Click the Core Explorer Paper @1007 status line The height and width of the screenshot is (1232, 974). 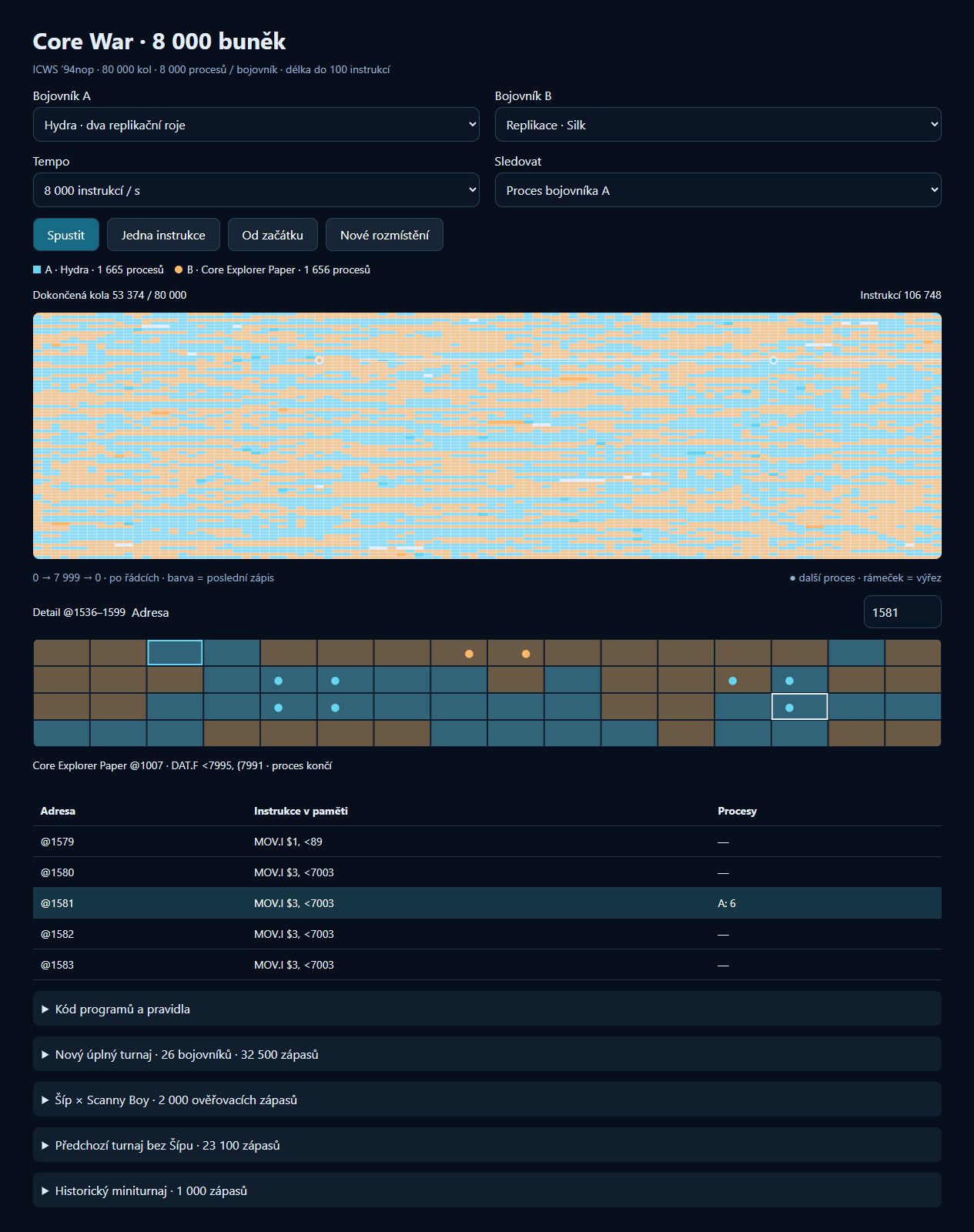pos(182,765)
